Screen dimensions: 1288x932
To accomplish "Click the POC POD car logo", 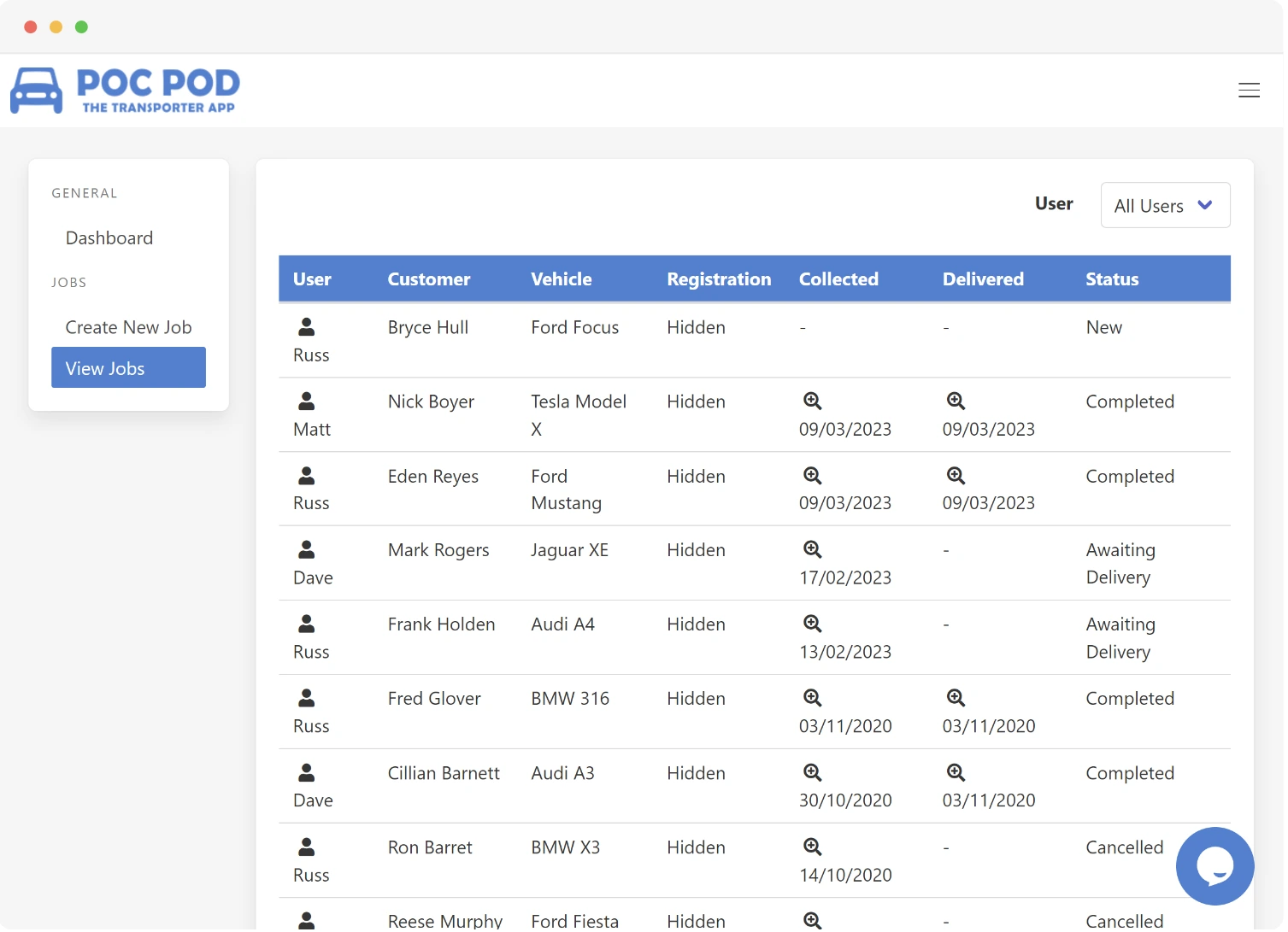I will click(x=37, y=90).
